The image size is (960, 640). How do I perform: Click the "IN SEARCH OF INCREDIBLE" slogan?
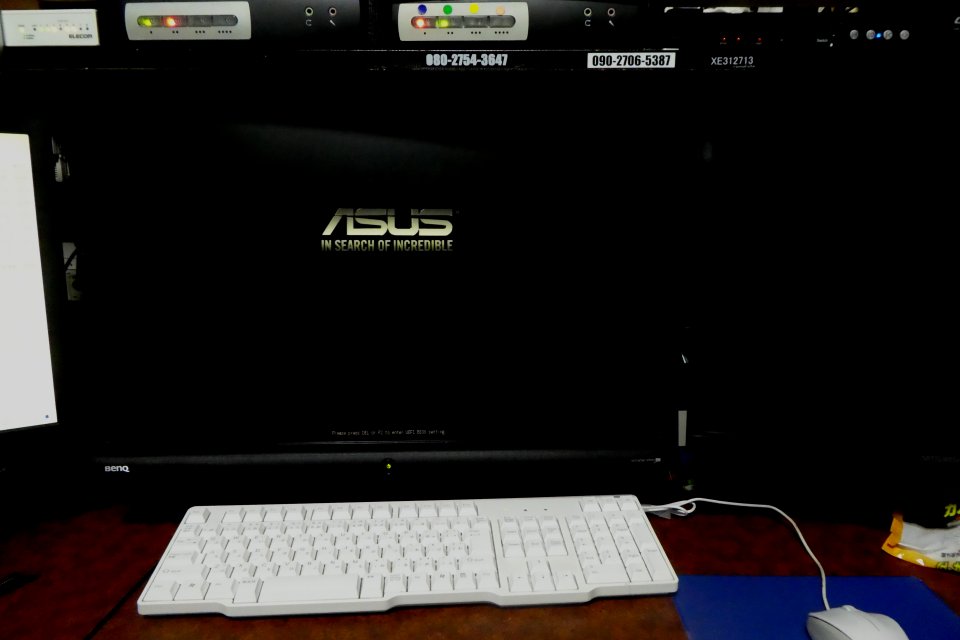387,246
